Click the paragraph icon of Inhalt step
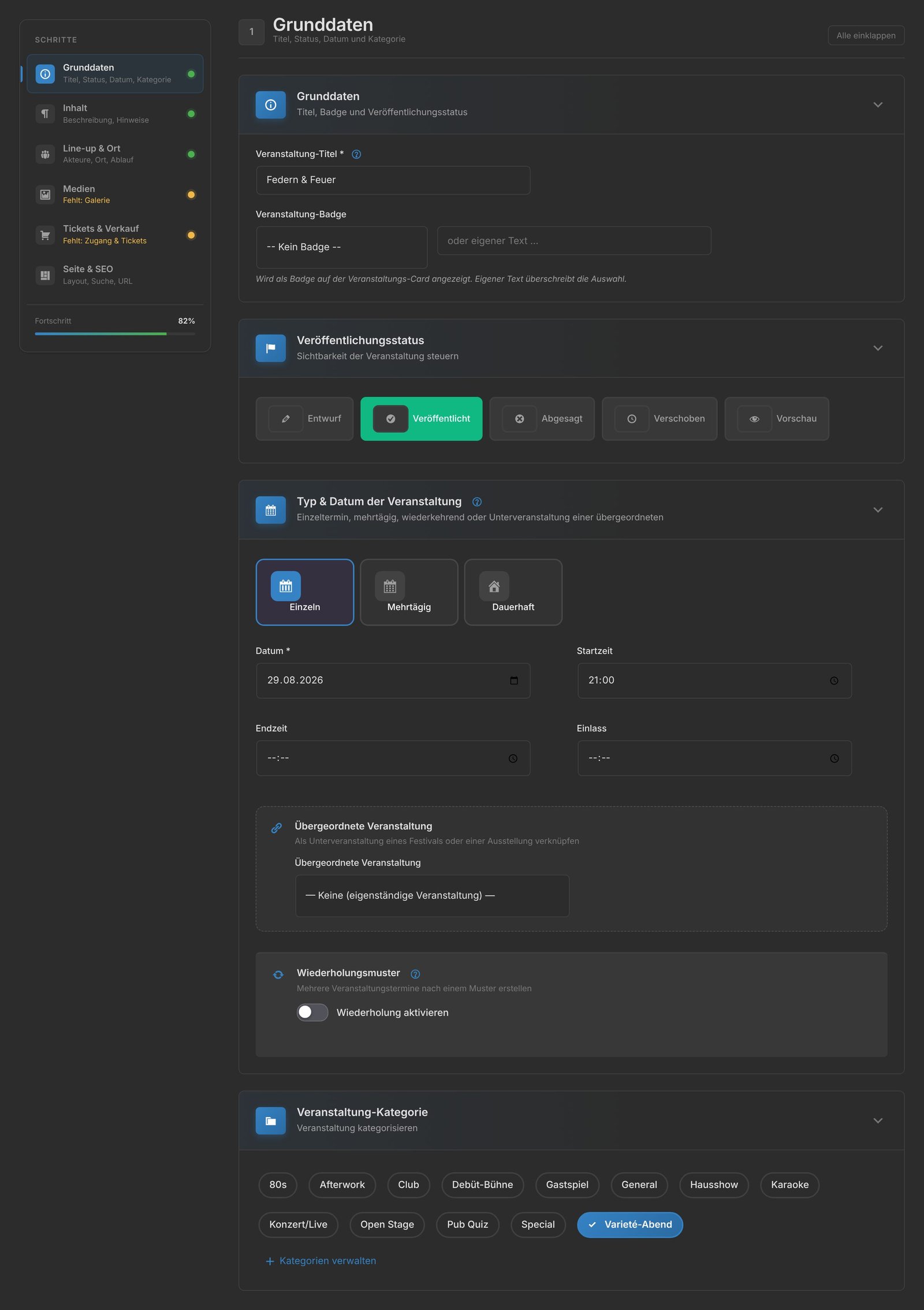This screenshot has width=924, height=1310. (x=45, y=114)
